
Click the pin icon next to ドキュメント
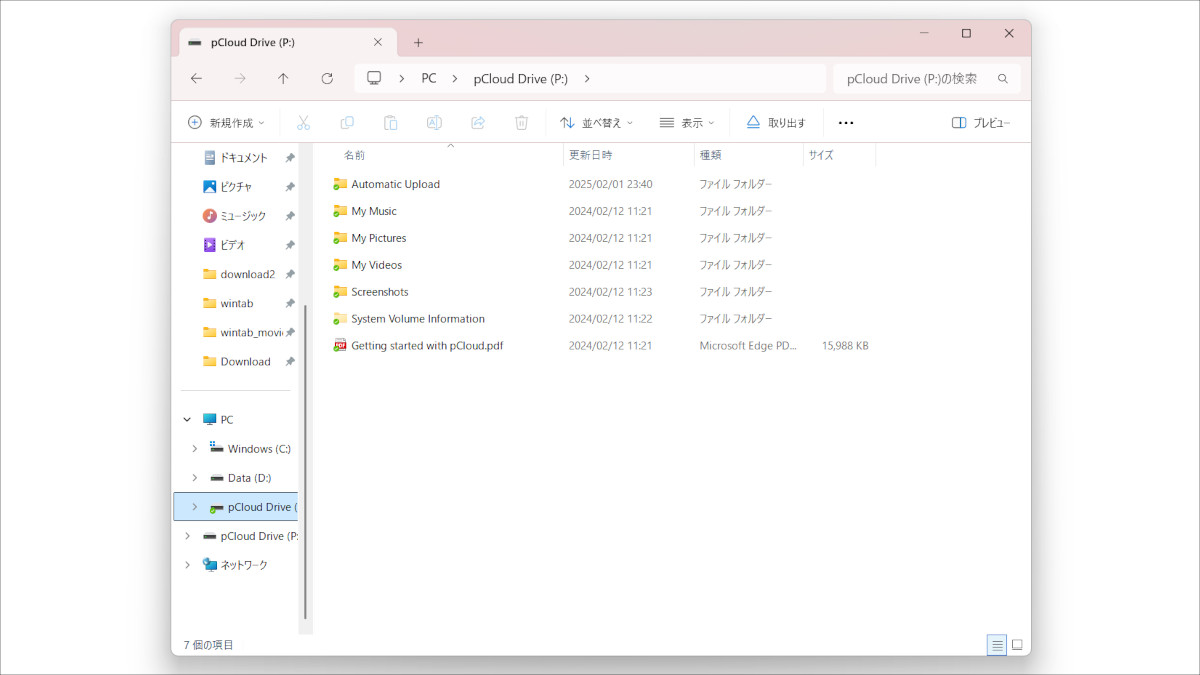coord(289,157)
